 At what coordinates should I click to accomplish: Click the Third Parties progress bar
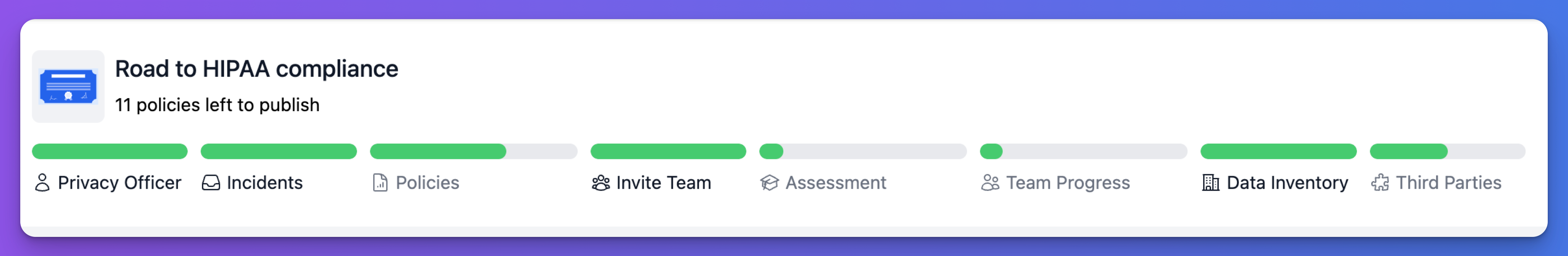(1448, 151)
